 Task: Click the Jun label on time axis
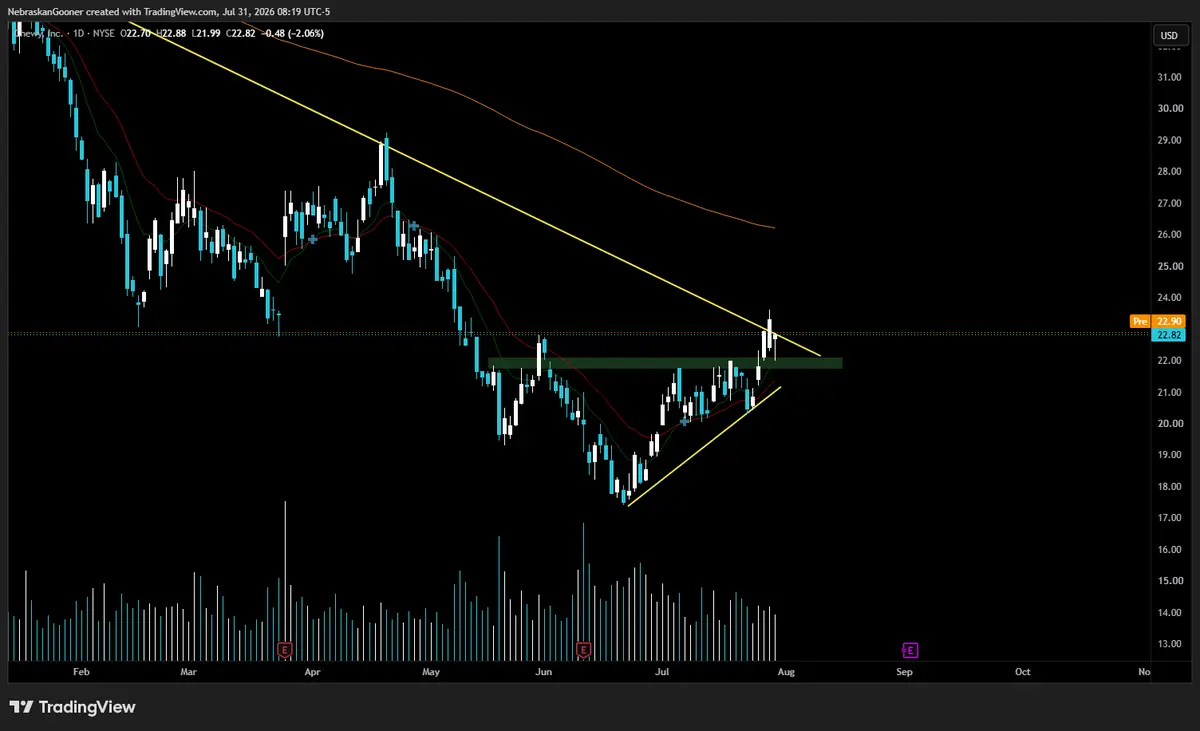point(544,673)
